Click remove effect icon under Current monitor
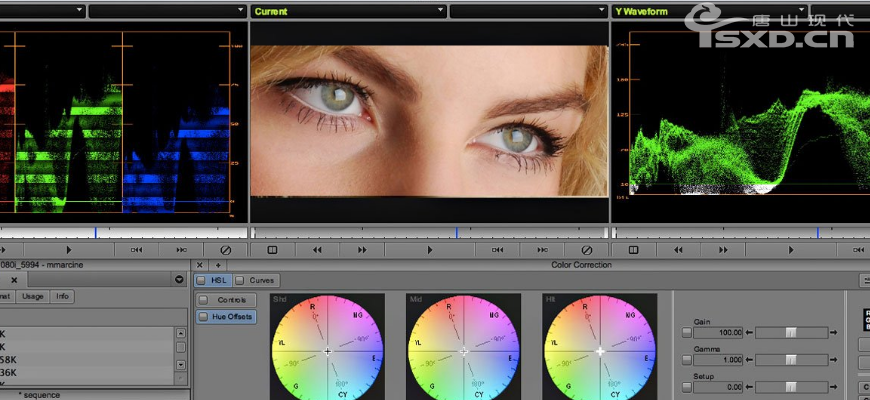 (587, 250)
